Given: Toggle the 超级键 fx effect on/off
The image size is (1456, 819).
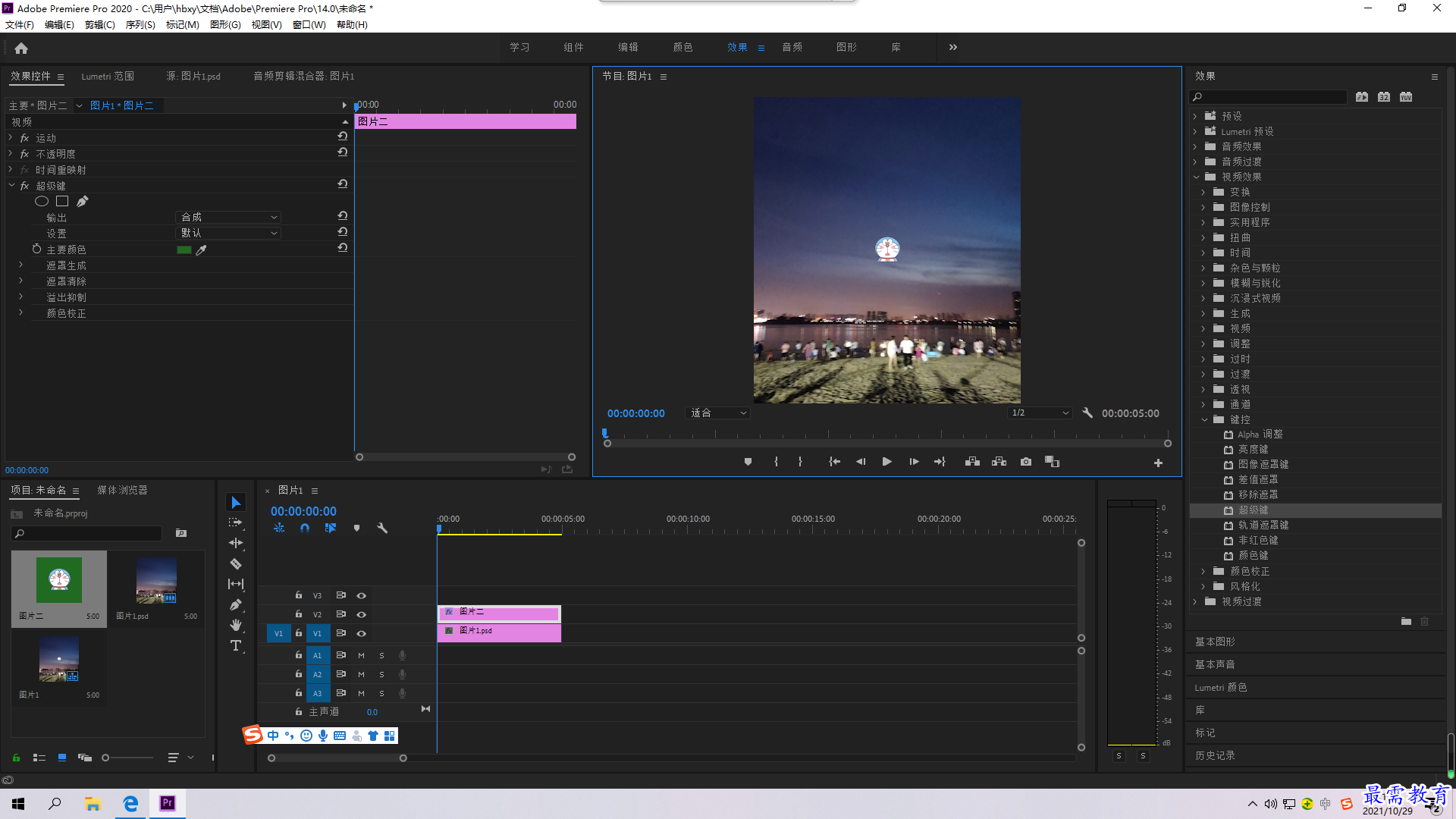Looking at the screenshot, I should tap(24, 186).
